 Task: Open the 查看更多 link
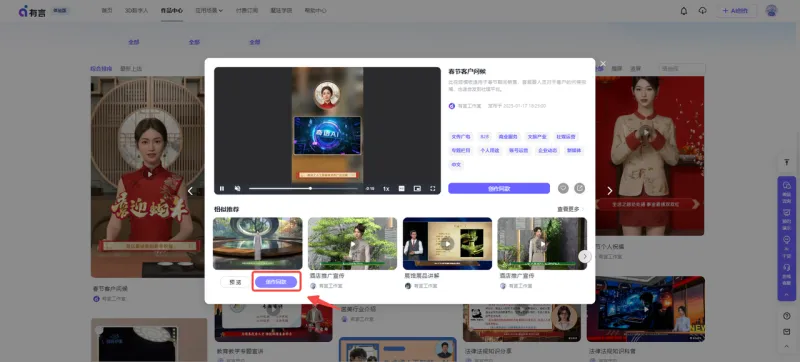click(x=570, y=209)
